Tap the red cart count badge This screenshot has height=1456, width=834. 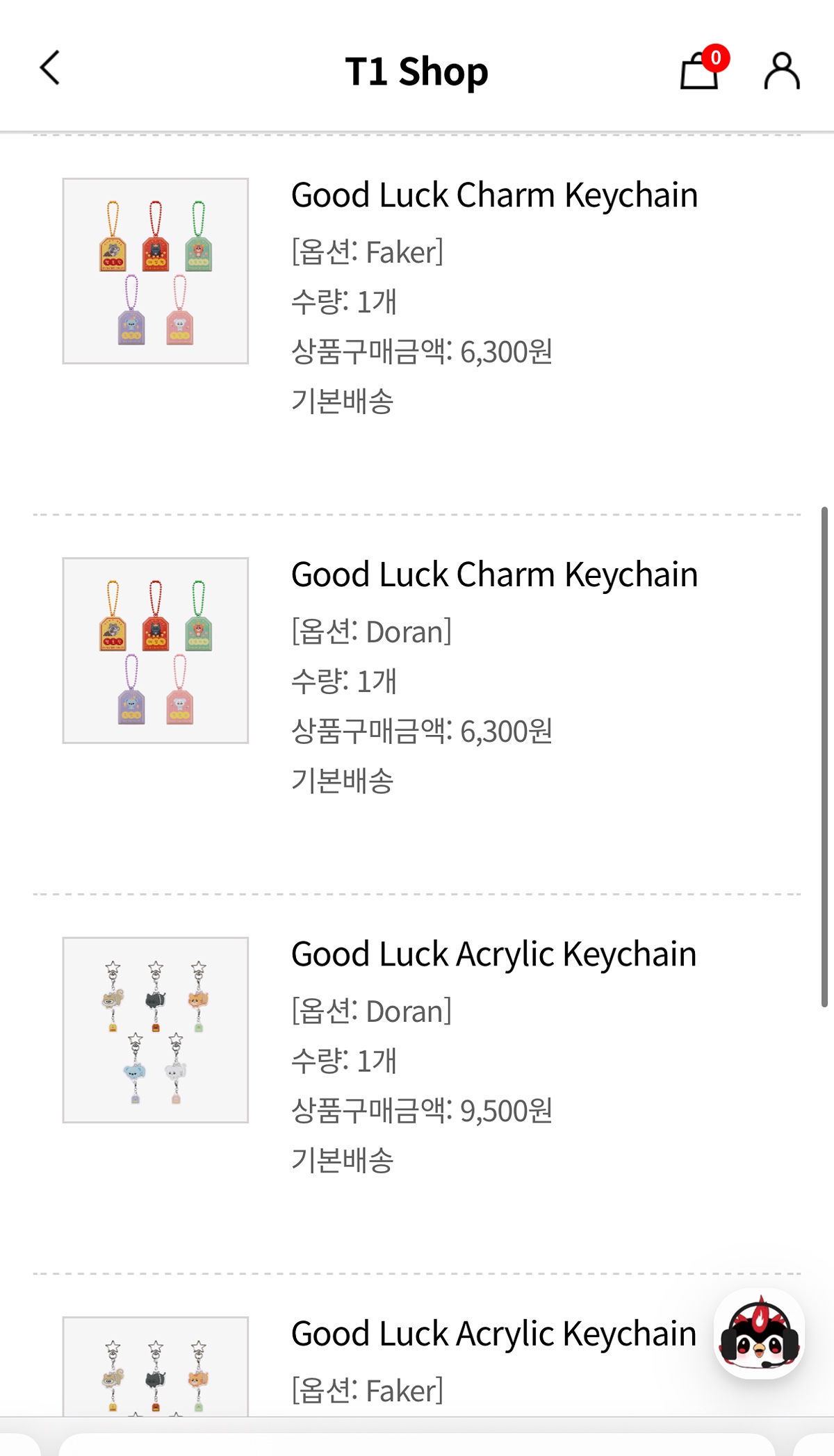[x=716, y=58]
